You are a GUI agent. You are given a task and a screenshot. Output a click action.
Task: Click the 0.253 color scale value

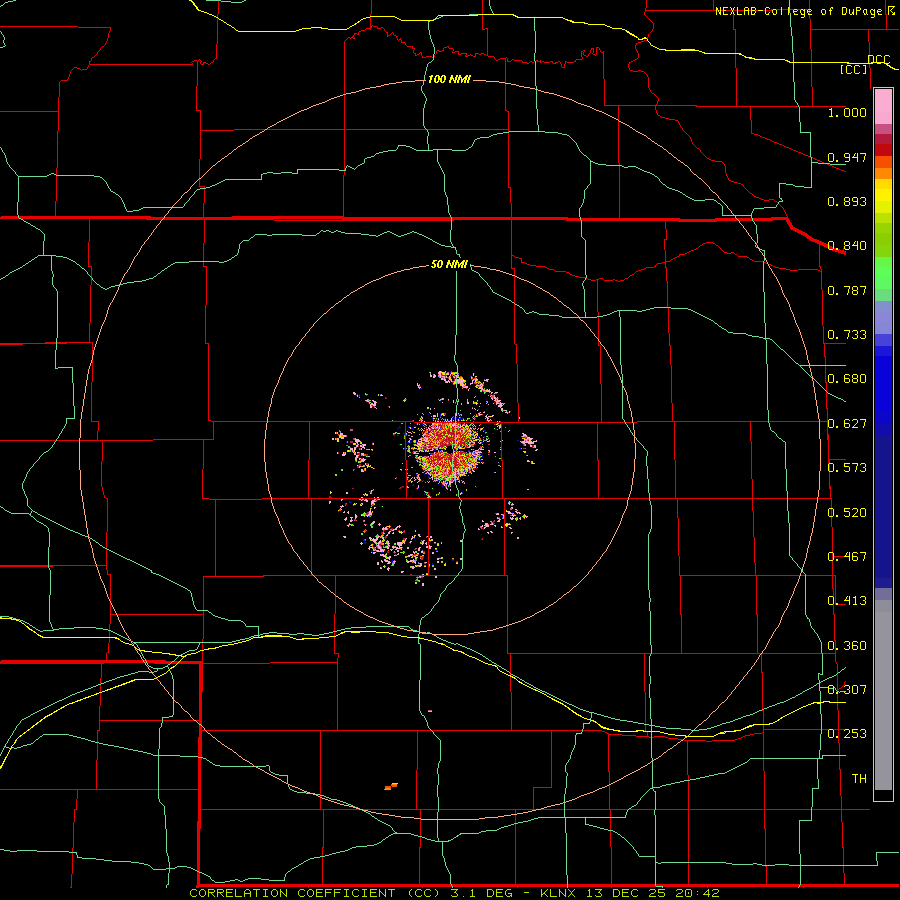(847, 734)
